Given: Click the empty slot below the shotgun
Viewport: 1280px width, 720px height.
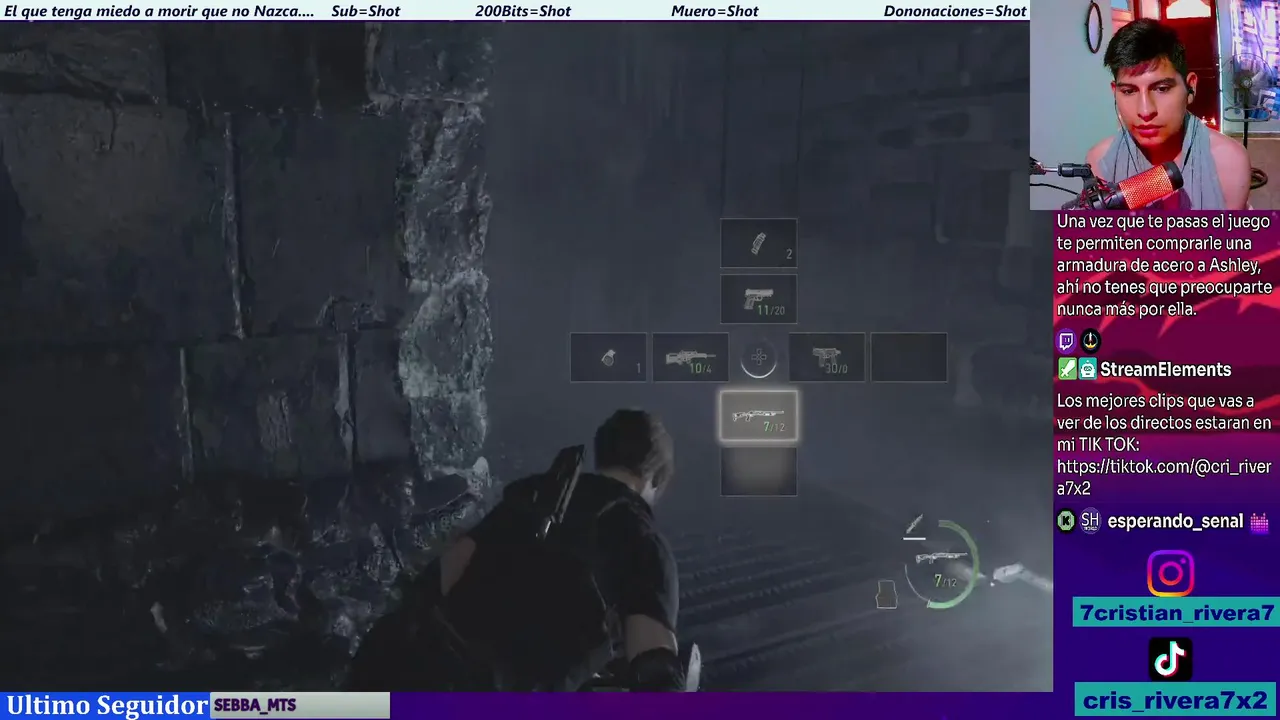Looking at the screenshot, I should click(x=759, y=471).
